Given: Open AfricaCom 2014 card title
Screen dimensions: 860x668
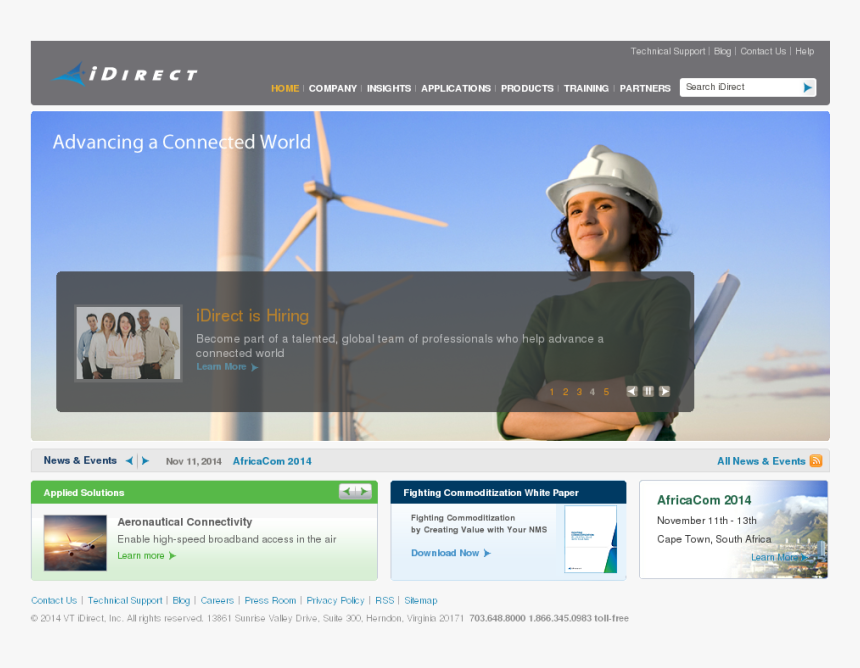Looking at the screenshot, I should coord(704,500).
